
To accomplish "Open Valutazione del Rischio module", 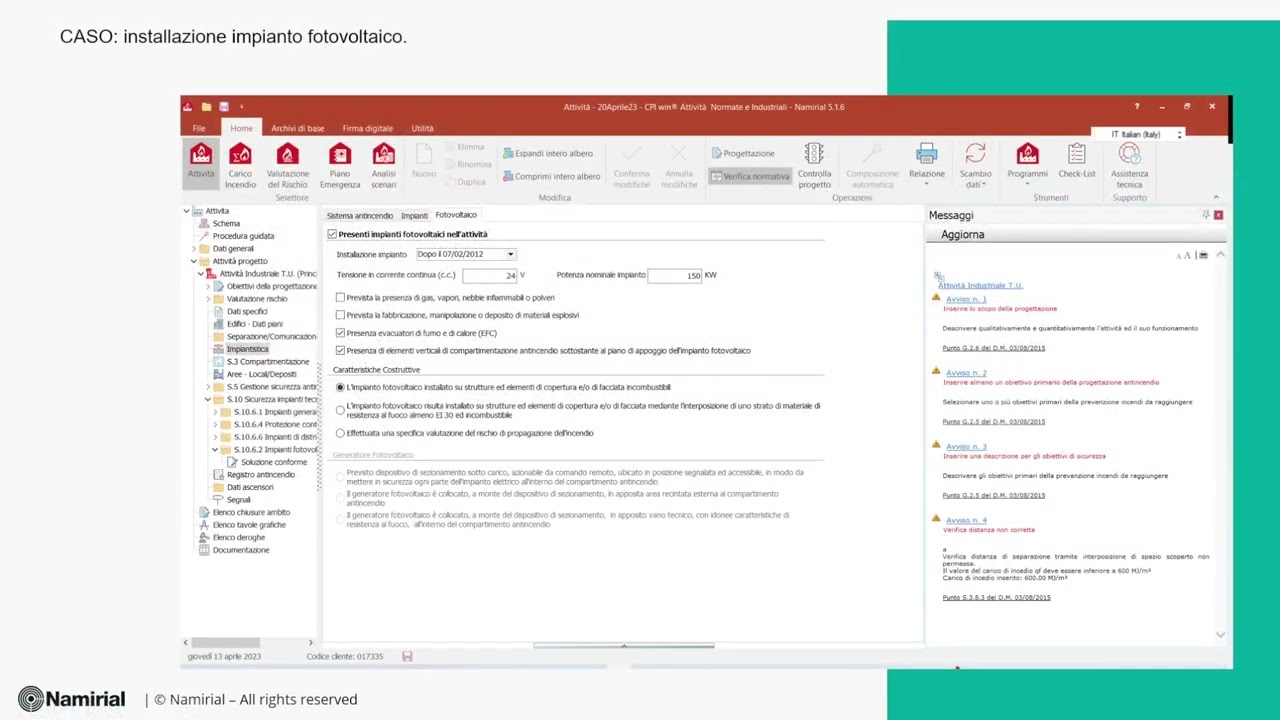I will pyautogui.click(x=288, y=165).
